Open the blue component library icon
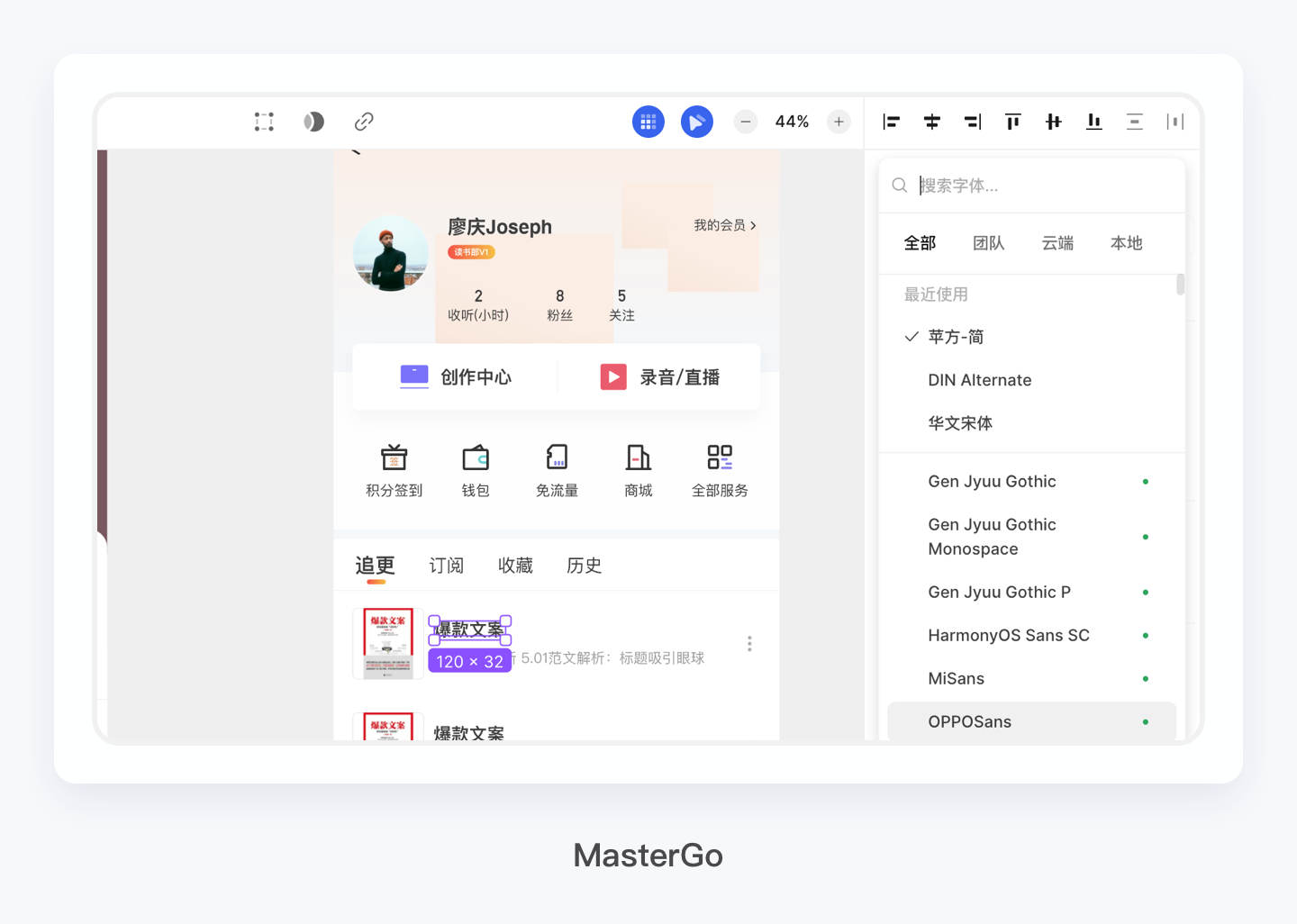Screen dimensions: 1297x924 648,122
